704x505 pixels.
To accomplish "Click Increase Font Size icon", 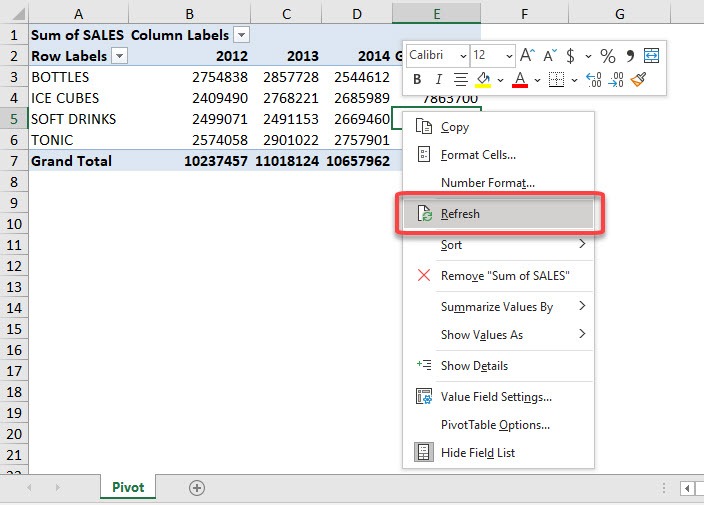I will click(x=528, y=55).
